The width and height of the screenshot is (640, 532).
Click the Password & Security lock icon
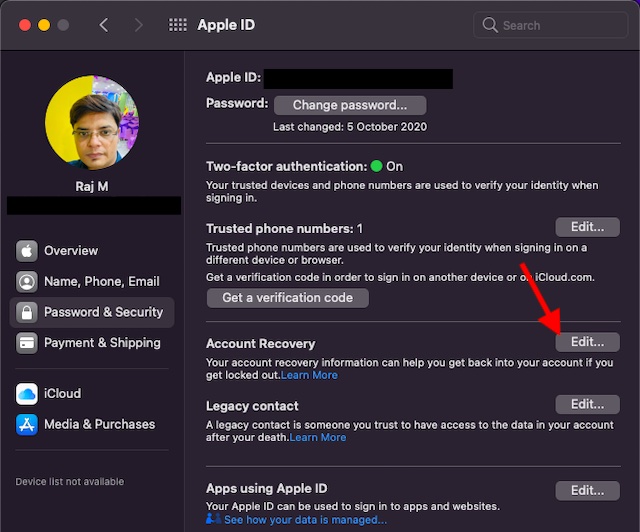tap(27, 312)
